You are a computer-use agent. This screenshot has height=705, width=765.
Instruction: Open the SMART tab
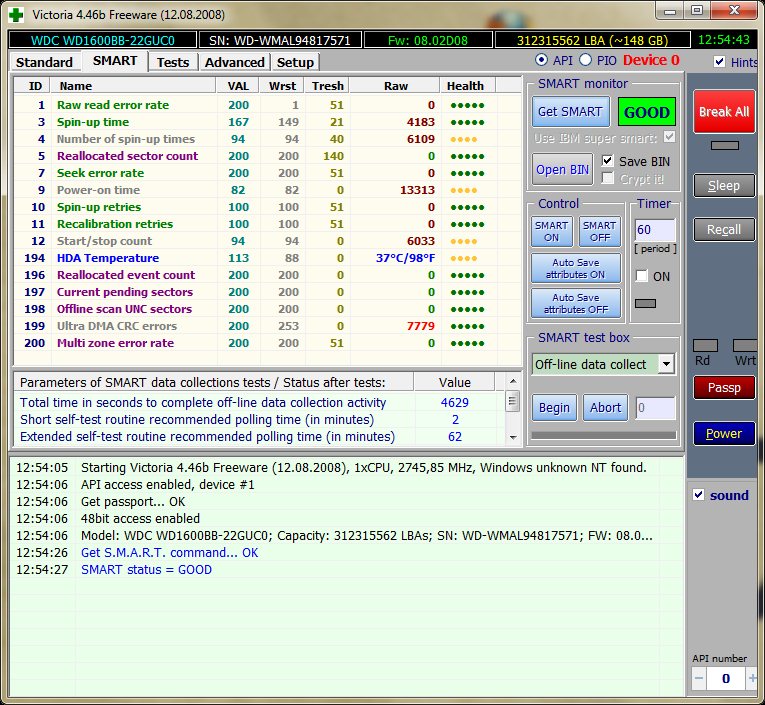pyautogui.click(x=115, y=61)
